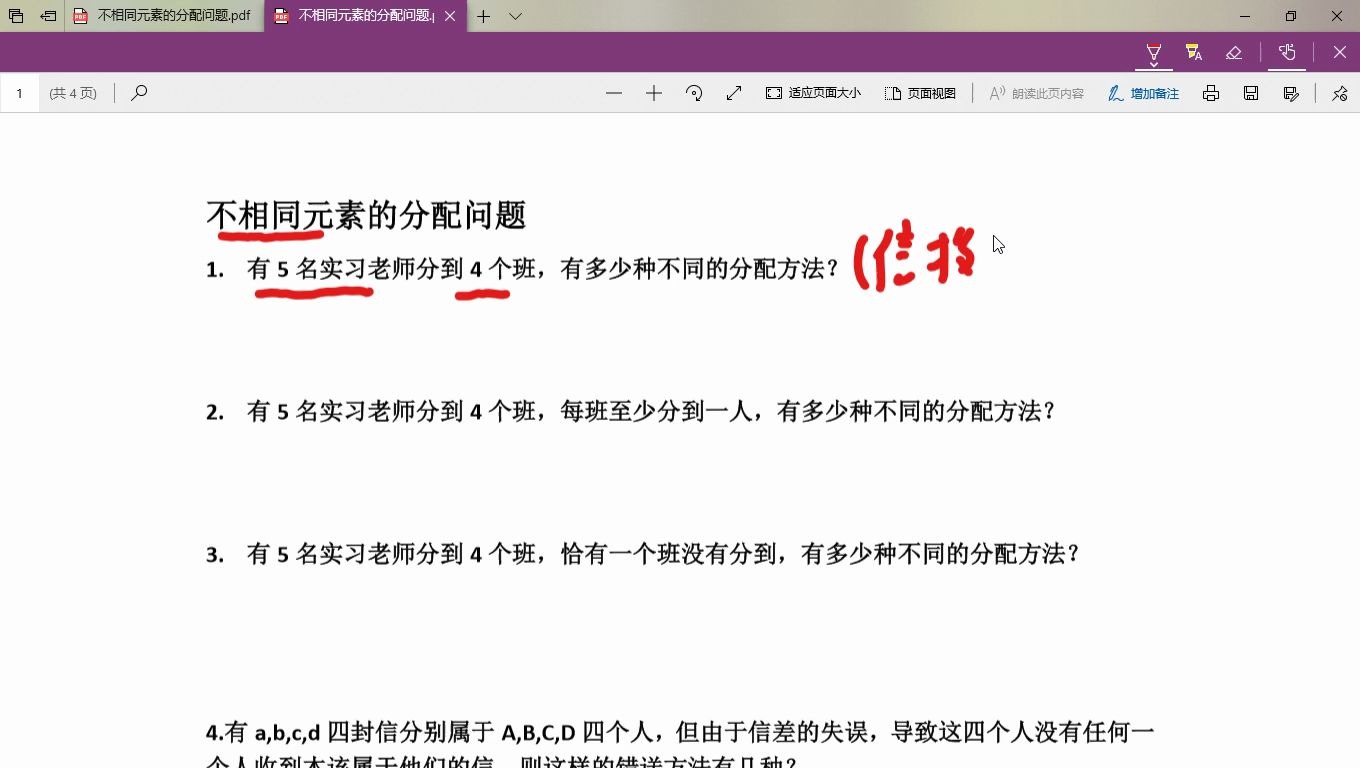Click the (共 4 页) page count text
Screen dimensions: 1360x768
tap(73, 93)
